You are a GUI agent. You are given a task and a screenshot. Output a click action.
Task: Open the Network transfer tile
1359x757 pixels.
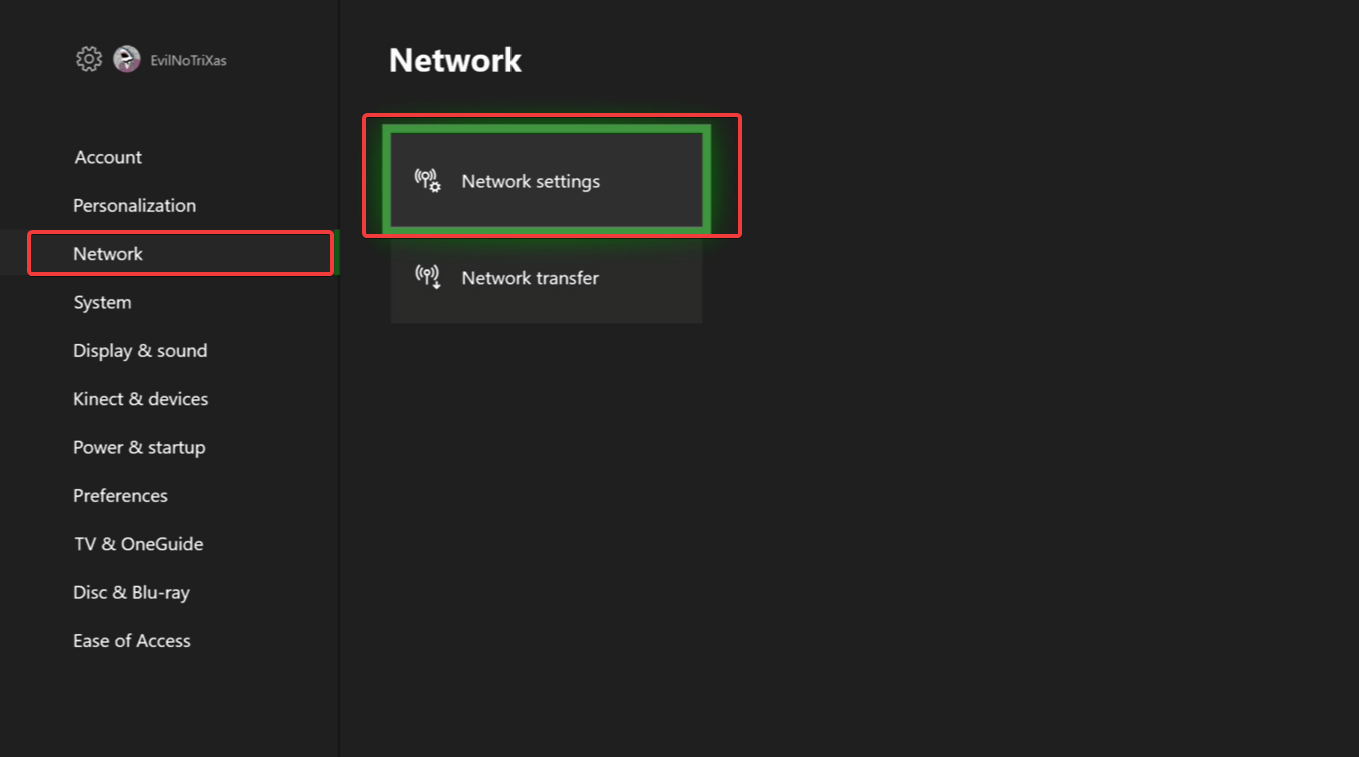[x=546, y=278]
